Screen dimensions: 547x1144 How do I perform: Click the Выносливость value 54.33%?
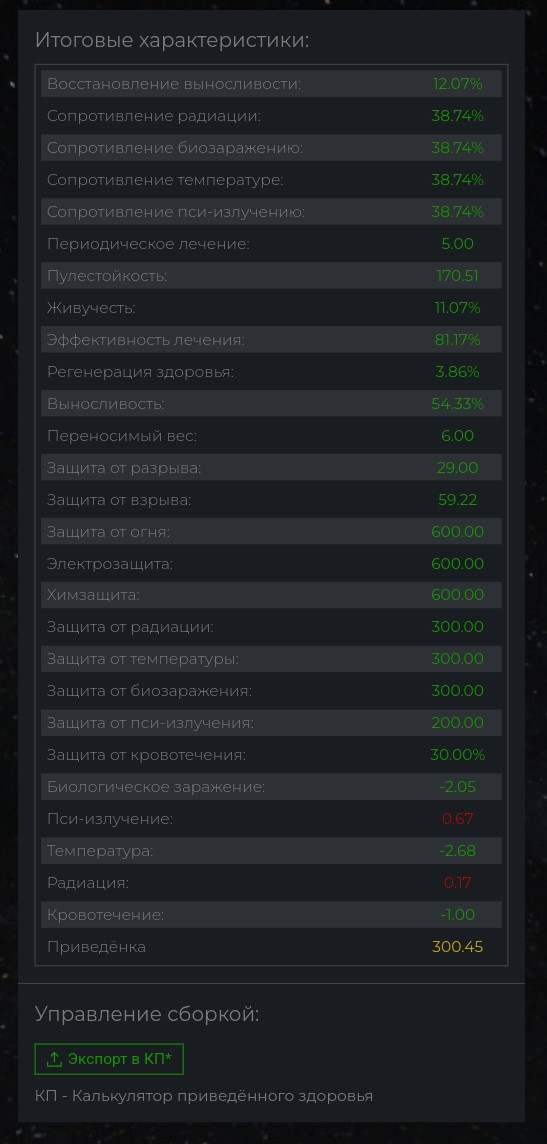(457, 403)
